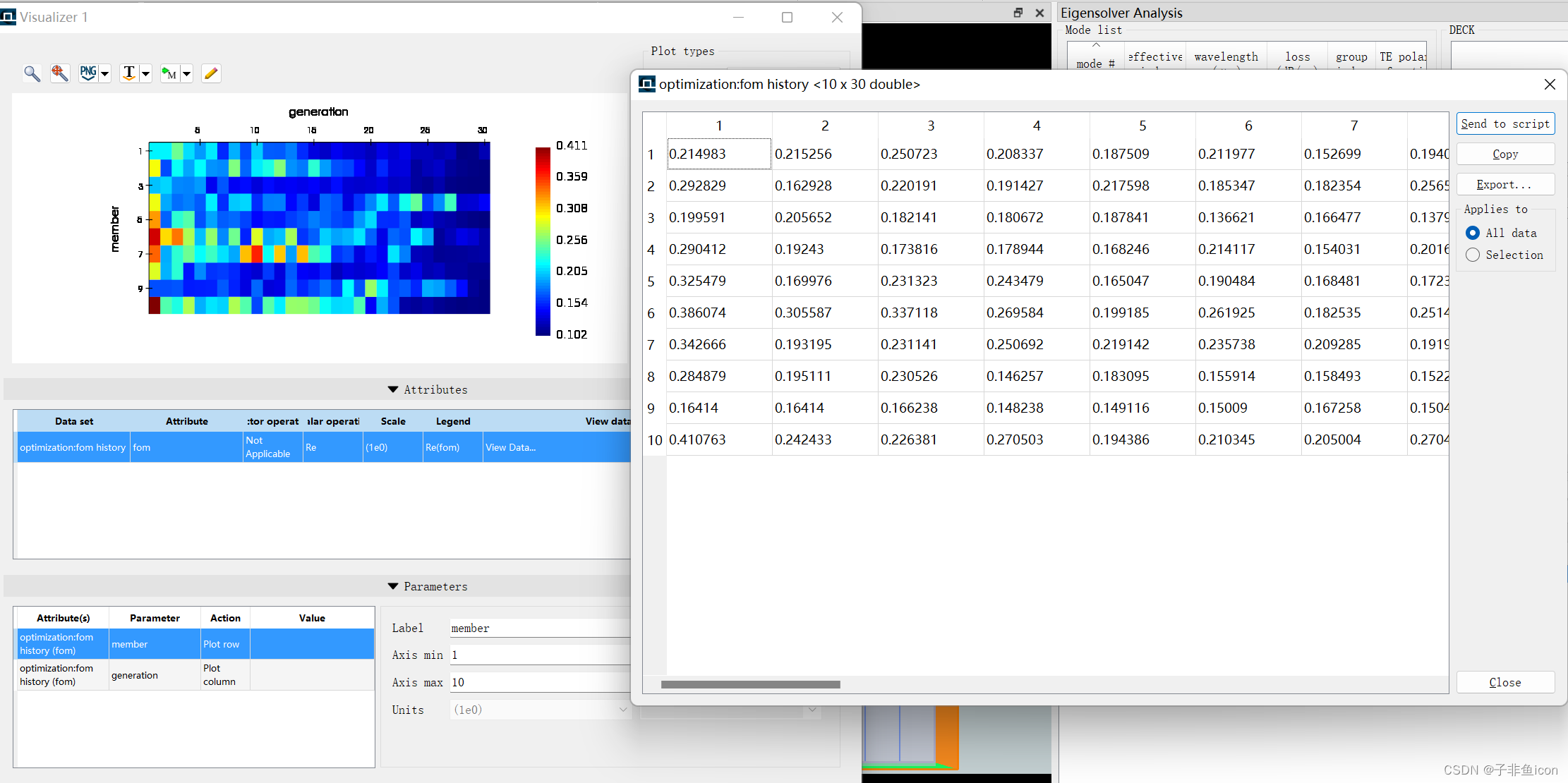This screenshot has width=1568, height=783.
Task: Open the text export dropdown arrow
Action: (x=146, y=73)
